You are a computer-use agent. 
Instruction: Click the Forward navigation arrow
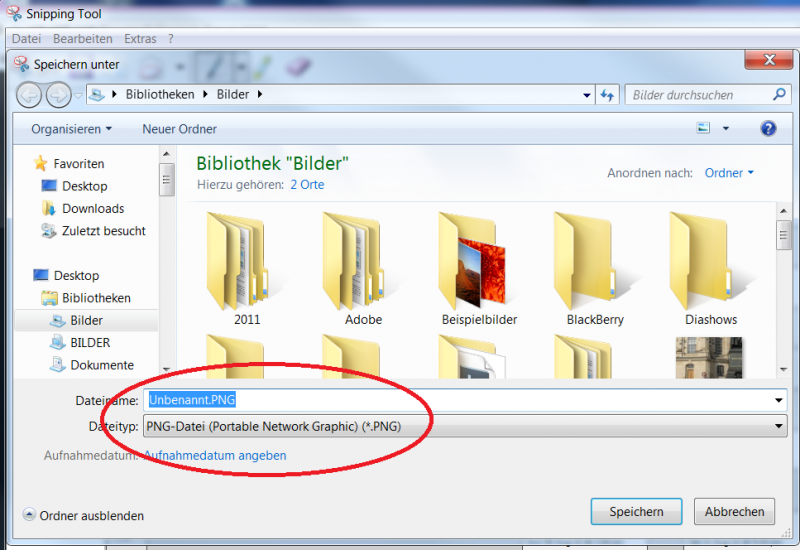pos(59,95)
